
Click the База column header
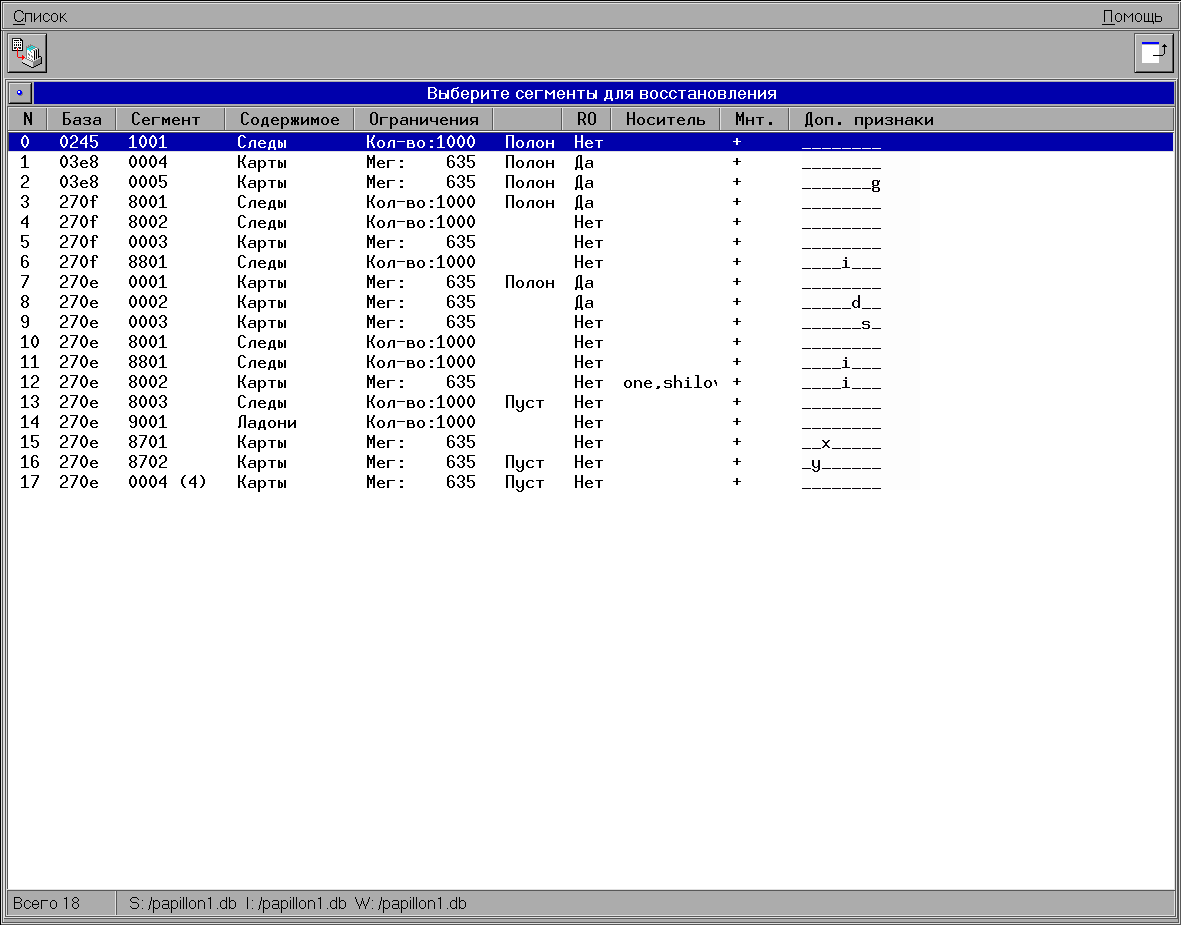click(81, 119)
